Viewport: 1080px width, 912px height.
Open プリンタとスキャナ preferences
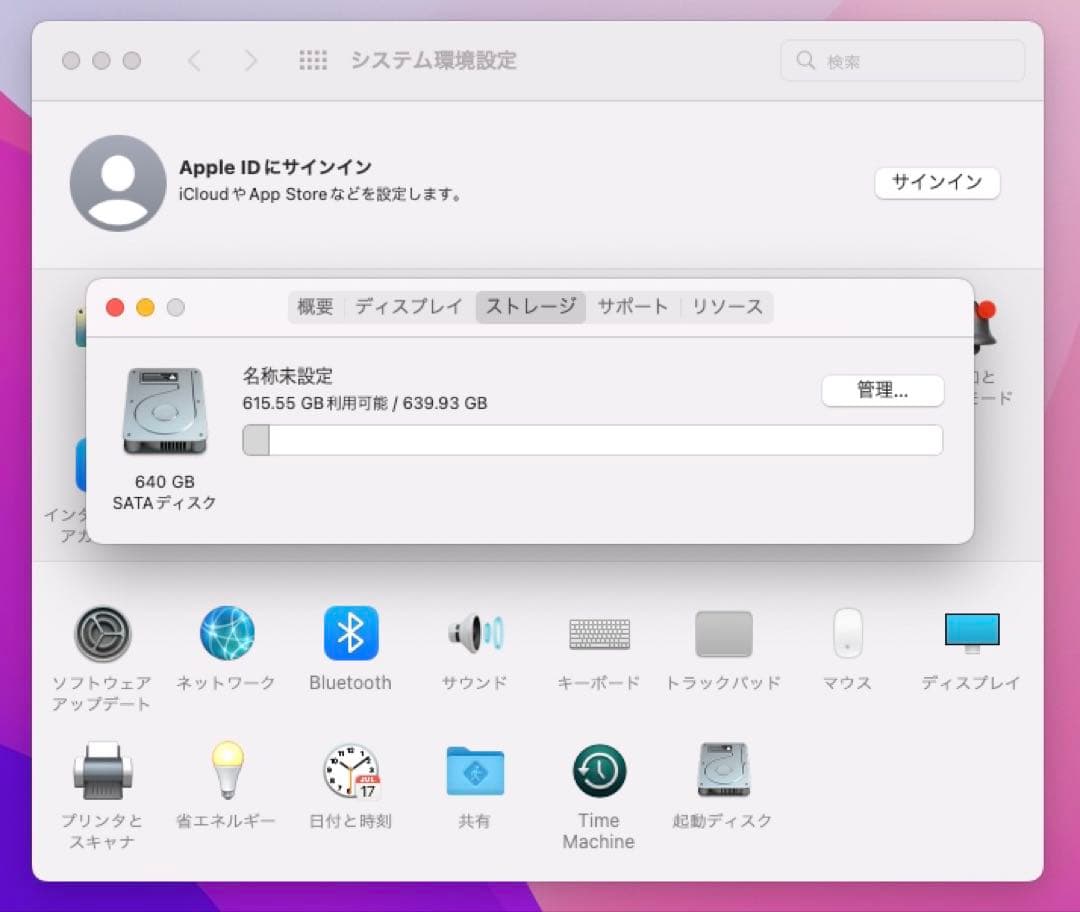click(x=103, y=772)
